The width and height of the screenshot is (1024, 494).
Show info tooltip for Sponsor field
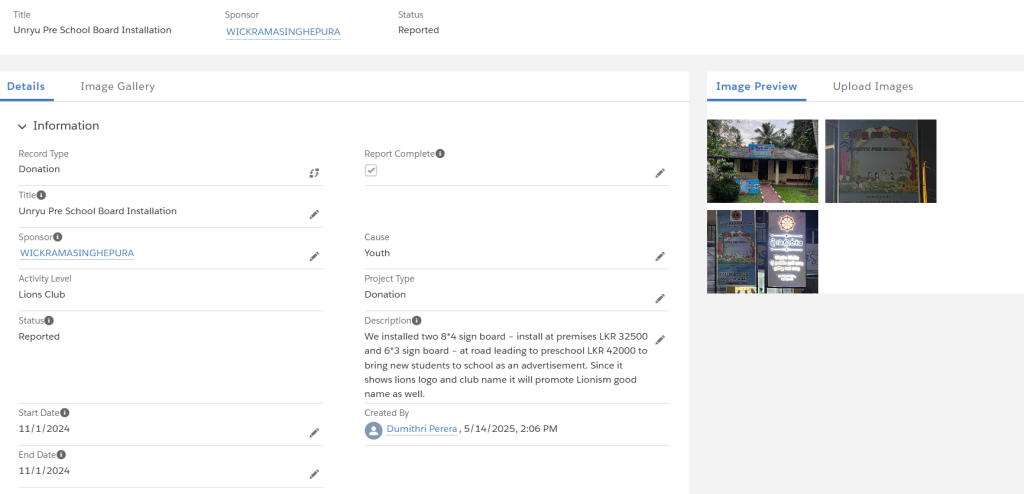point(57,237)
